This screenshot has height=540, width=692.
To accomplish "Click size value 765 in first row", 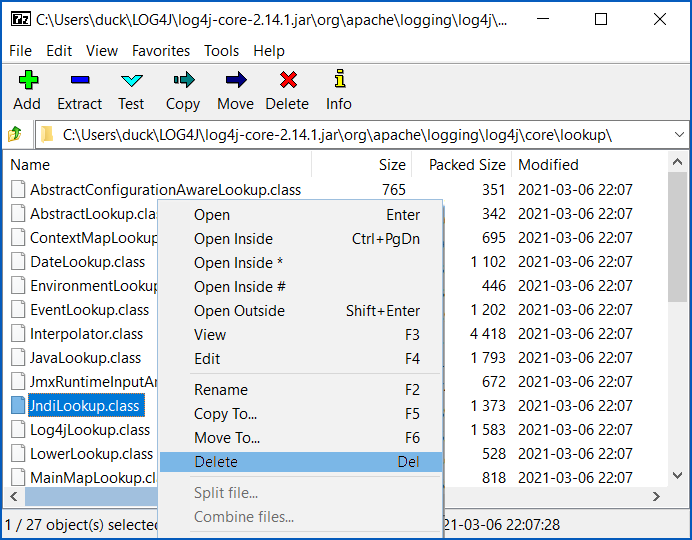I will (394, 190).
